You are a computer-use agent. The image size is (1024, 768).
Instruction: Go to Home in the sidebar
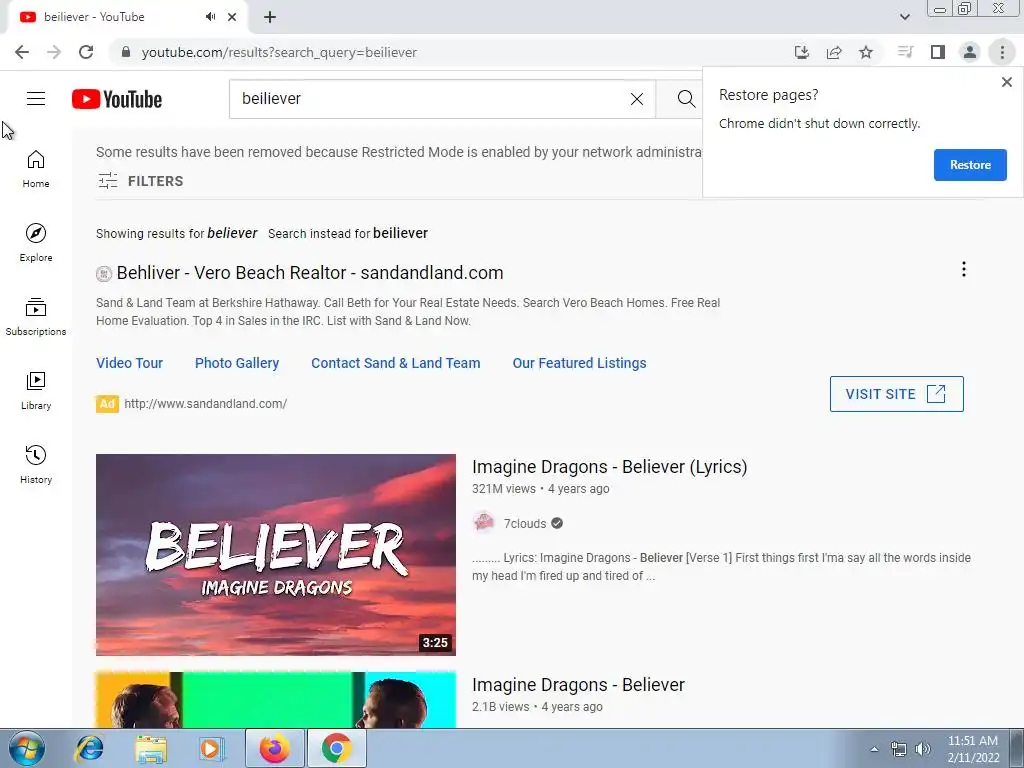pos(36,169)
